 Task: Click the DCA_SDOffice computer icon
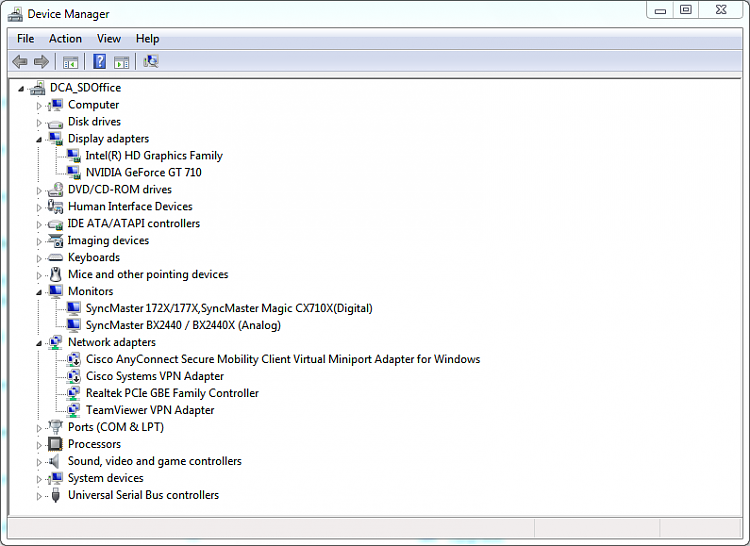tap(37, 88)
